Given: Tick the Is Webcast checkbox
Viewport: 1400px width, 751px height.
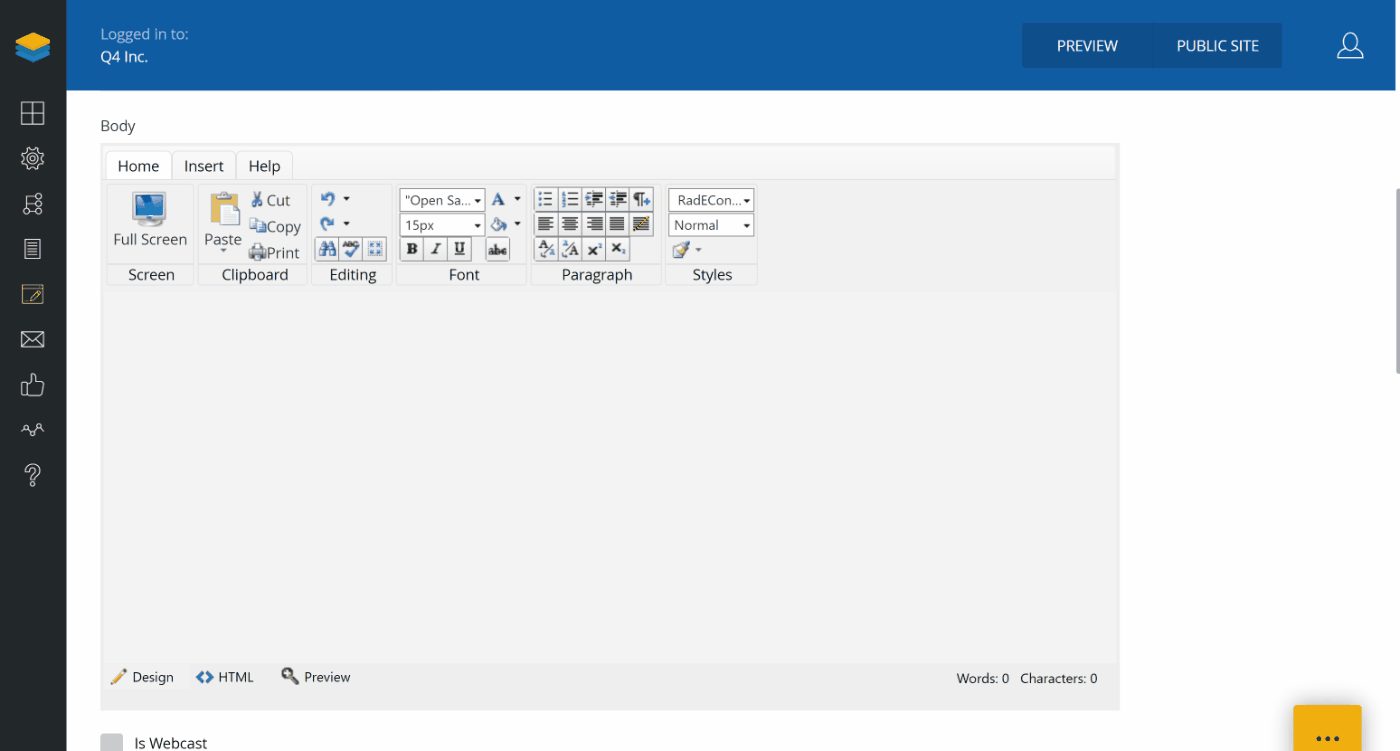Looking at the screenshot, I should [x=112, y=742].
